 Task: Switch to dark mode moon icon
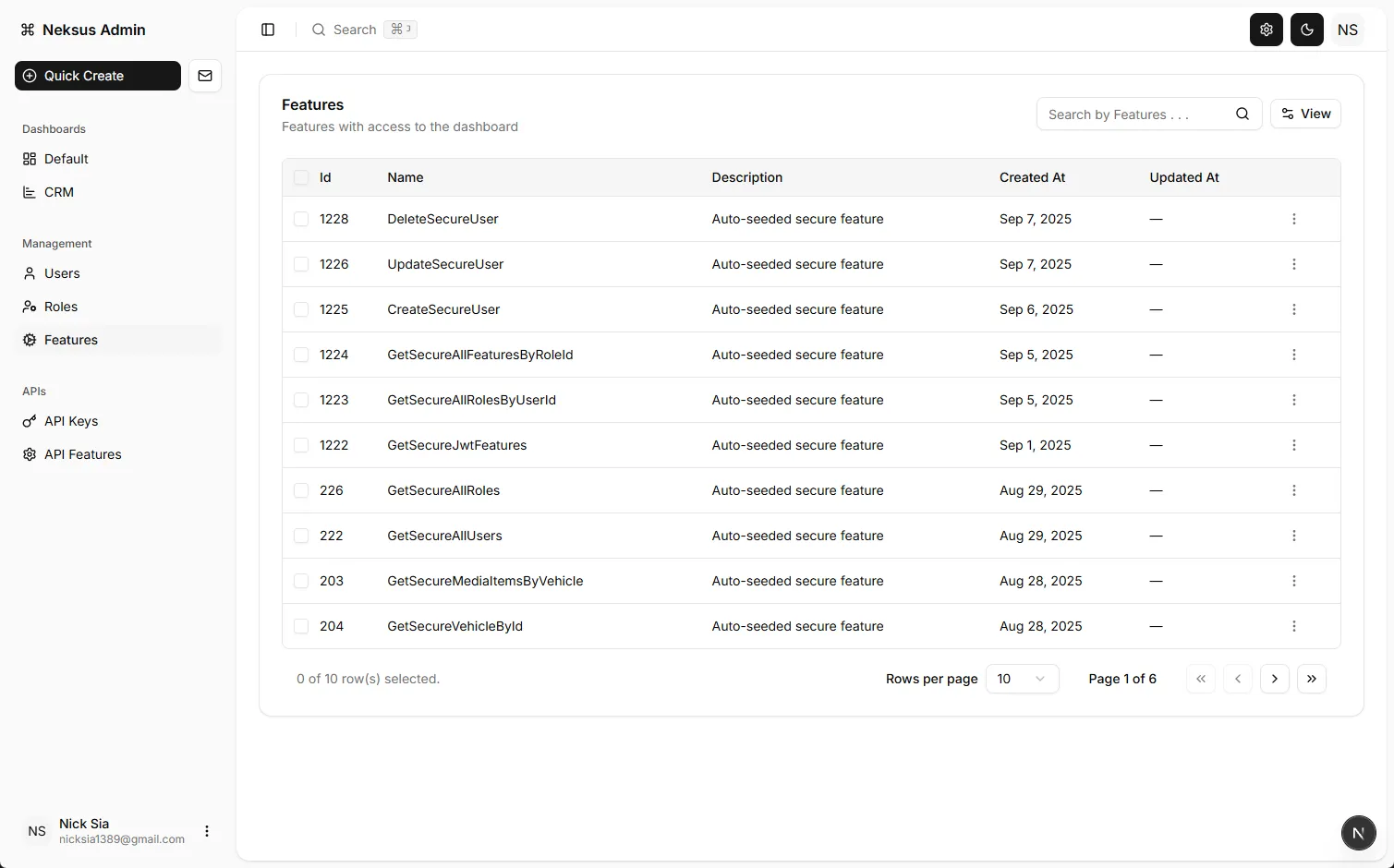tap(1306, 30)
